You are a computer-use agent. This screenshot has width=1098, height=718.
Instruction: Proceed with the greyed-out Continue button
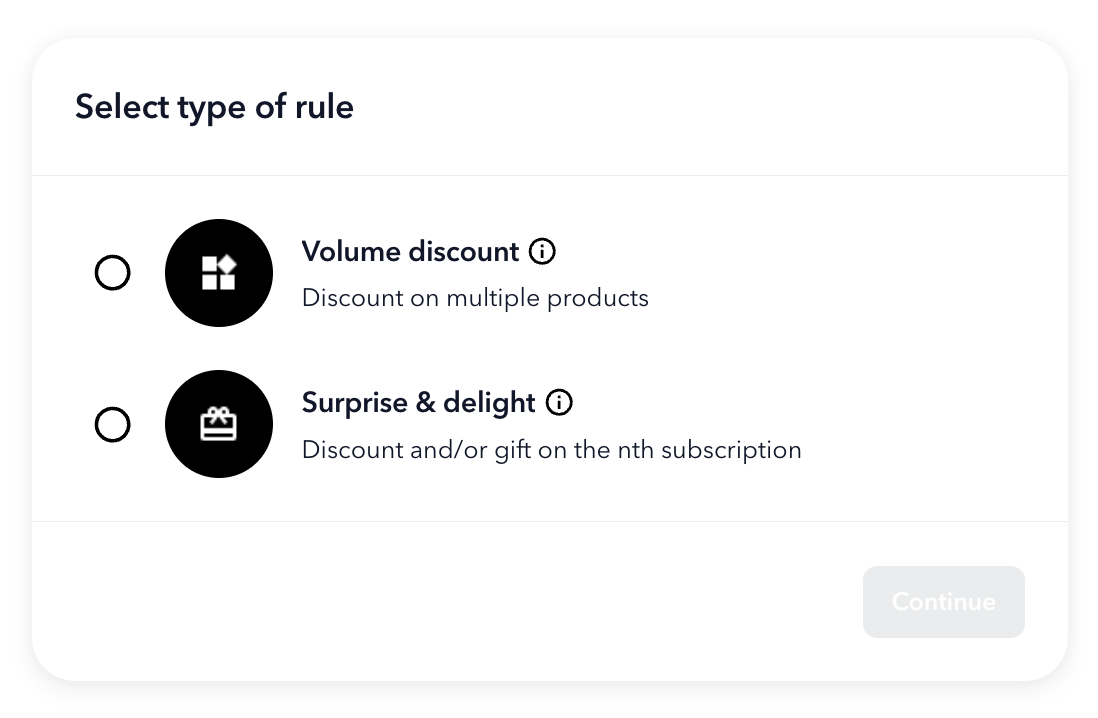tap(944, 602)
